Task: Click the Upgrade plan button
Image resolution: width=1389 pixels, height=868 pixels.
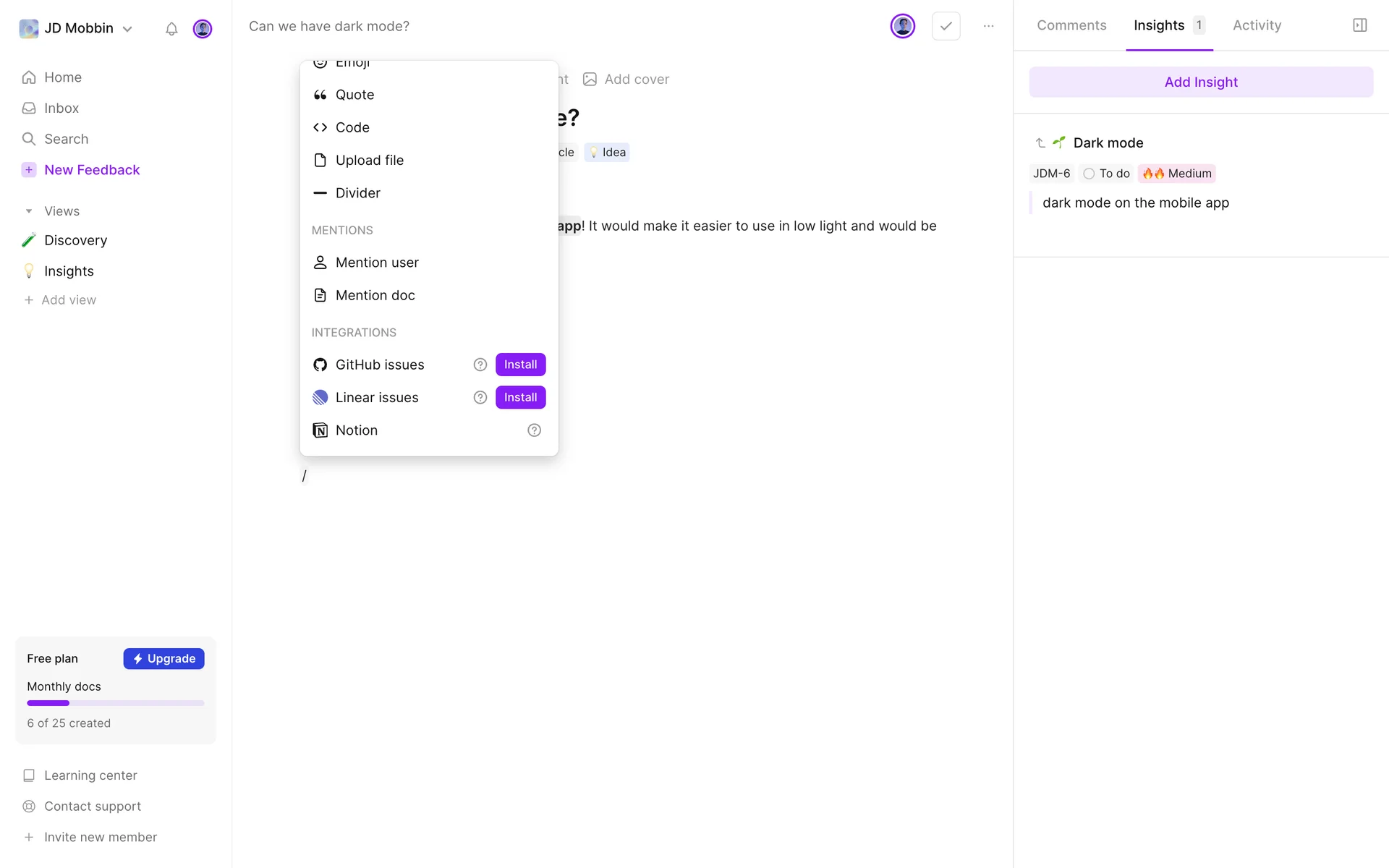Action: coord(163,659)
